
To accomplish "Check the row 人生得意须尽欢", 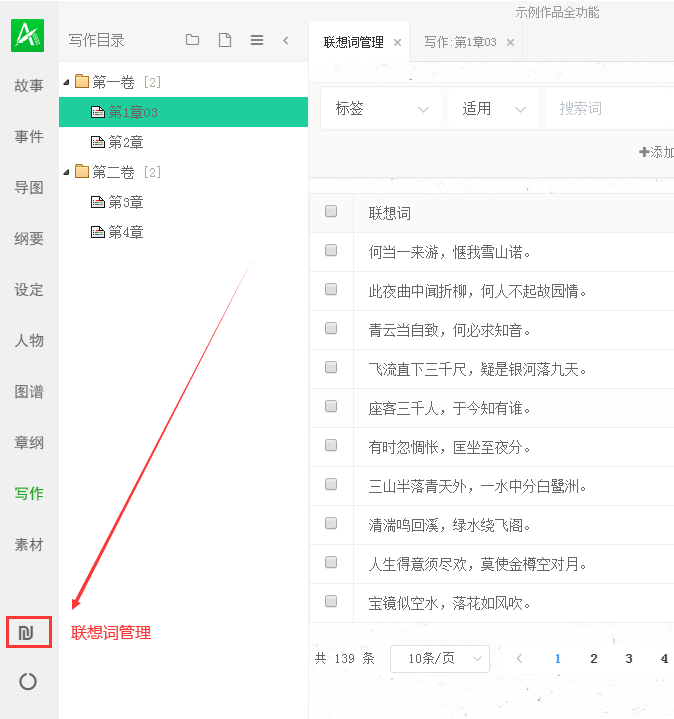I will [x=331, y=562].
